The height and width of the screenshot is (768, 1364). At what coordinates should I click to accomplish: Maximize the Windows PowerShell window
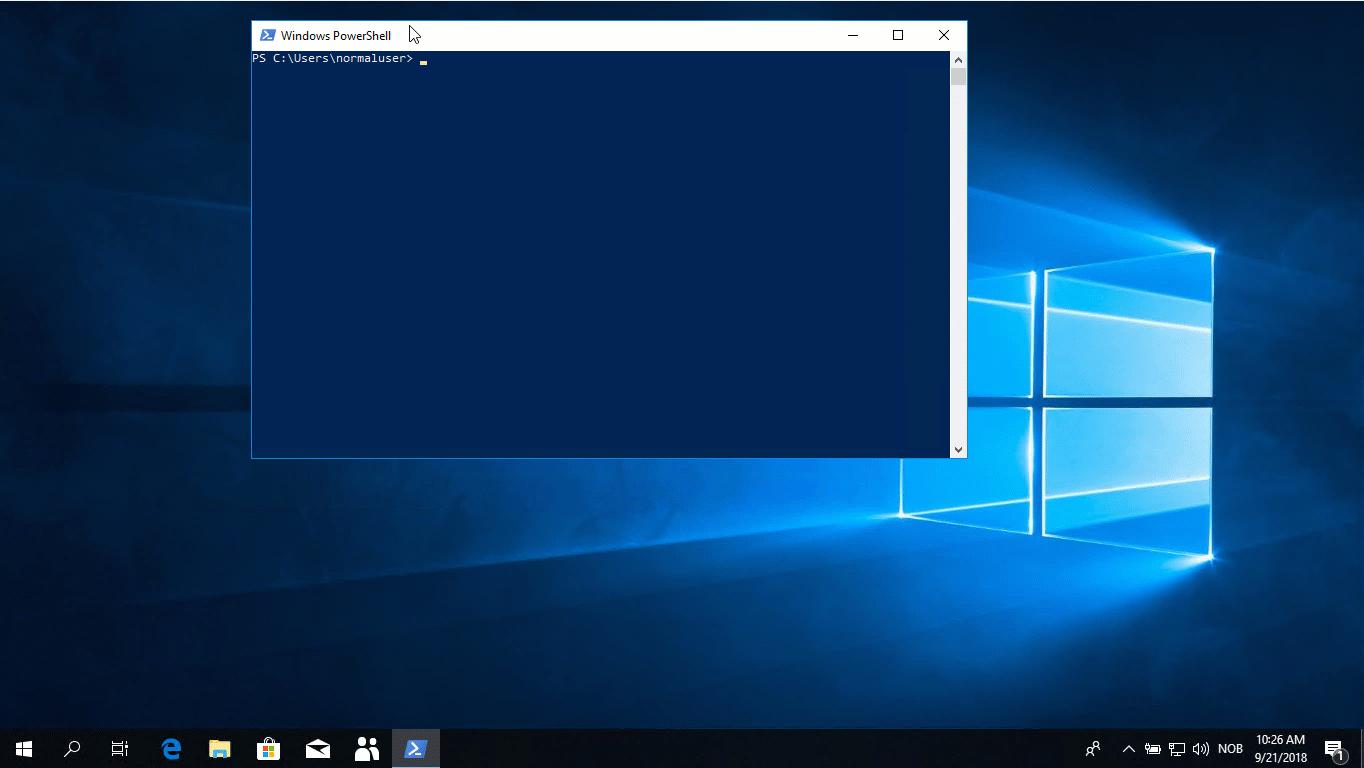pos(898,35)
